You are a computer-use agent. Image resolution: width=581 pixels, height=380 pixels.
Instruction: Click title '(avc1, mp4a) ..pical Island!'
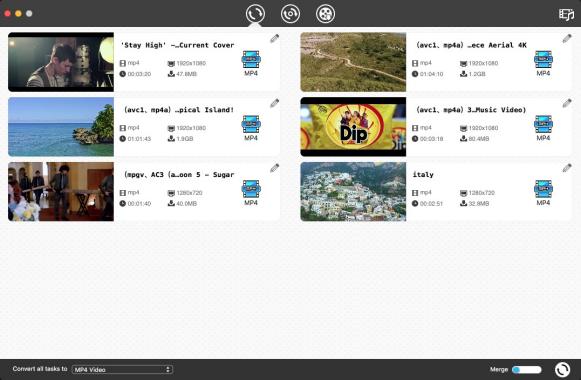(x=179, y=110)
